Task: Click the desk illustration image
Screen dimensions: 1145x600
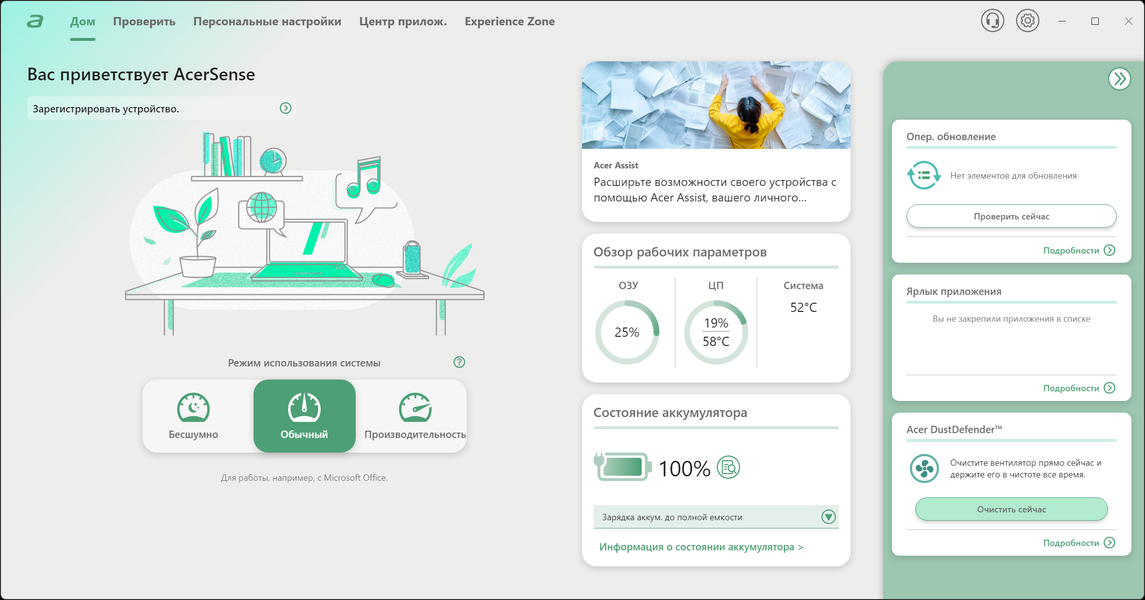Action: point(305,234)
